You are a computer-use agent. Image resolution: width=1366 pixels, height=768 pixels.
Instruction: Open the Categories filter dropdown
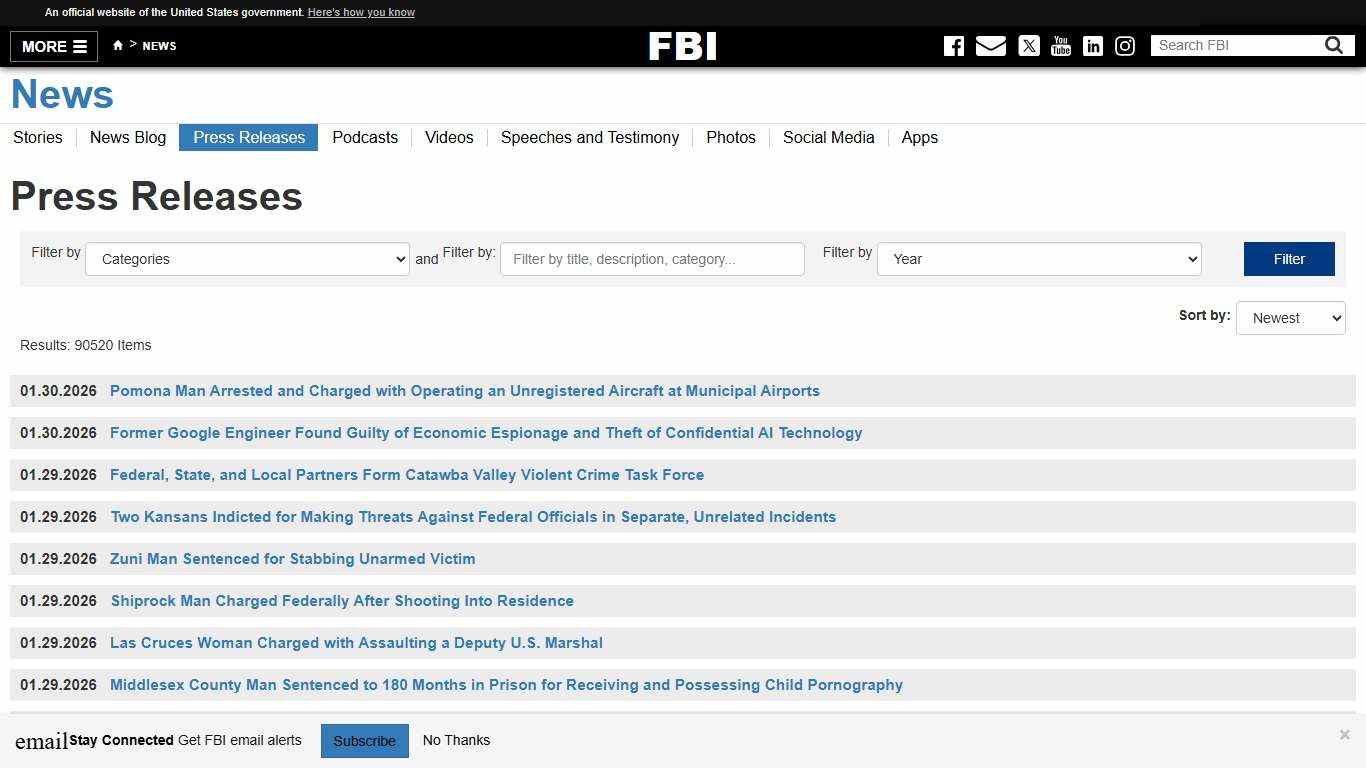[247, 259]
